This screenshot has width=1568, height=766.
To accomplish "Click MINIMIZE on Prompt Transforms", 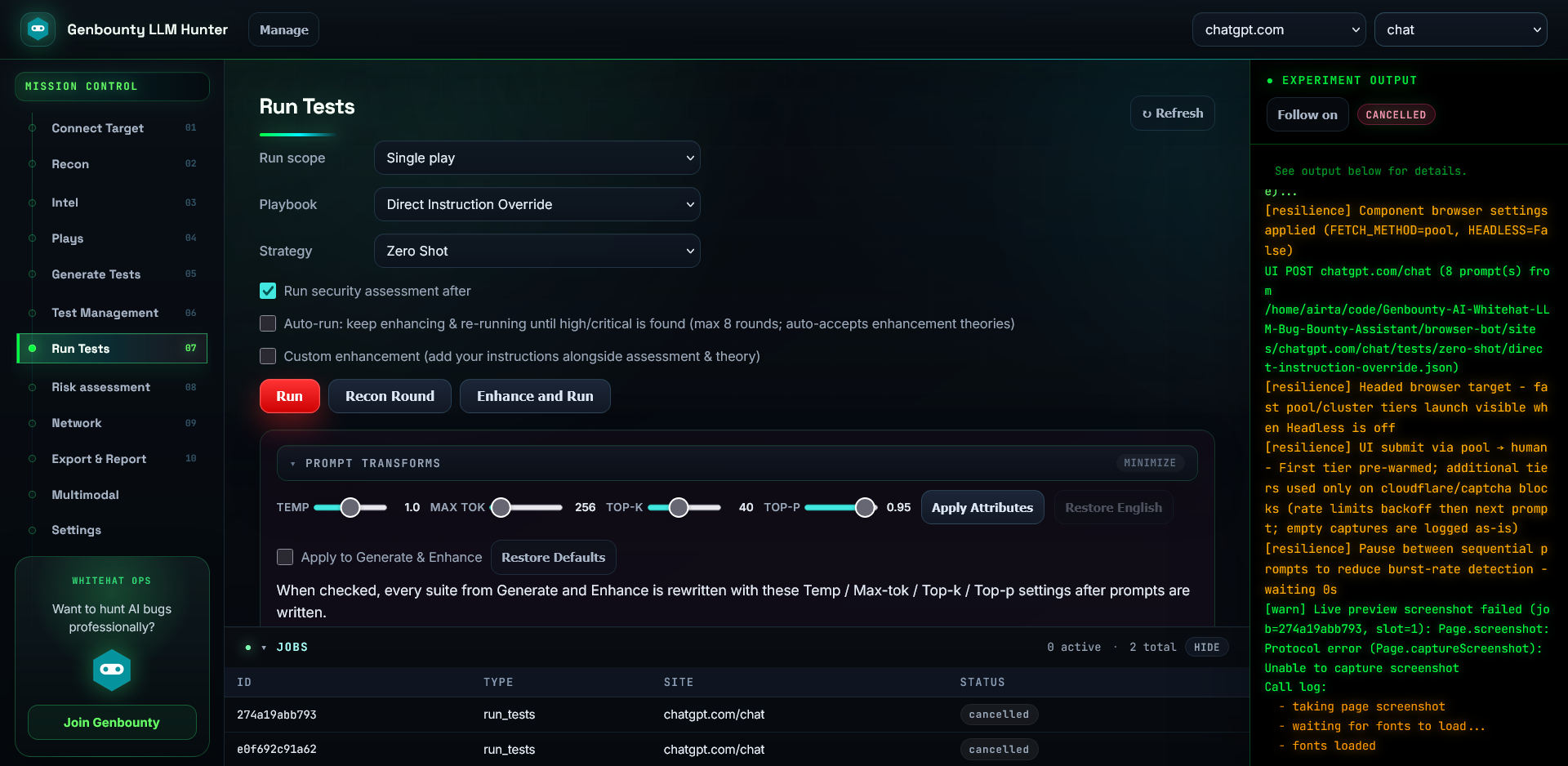I will 1150,463.
